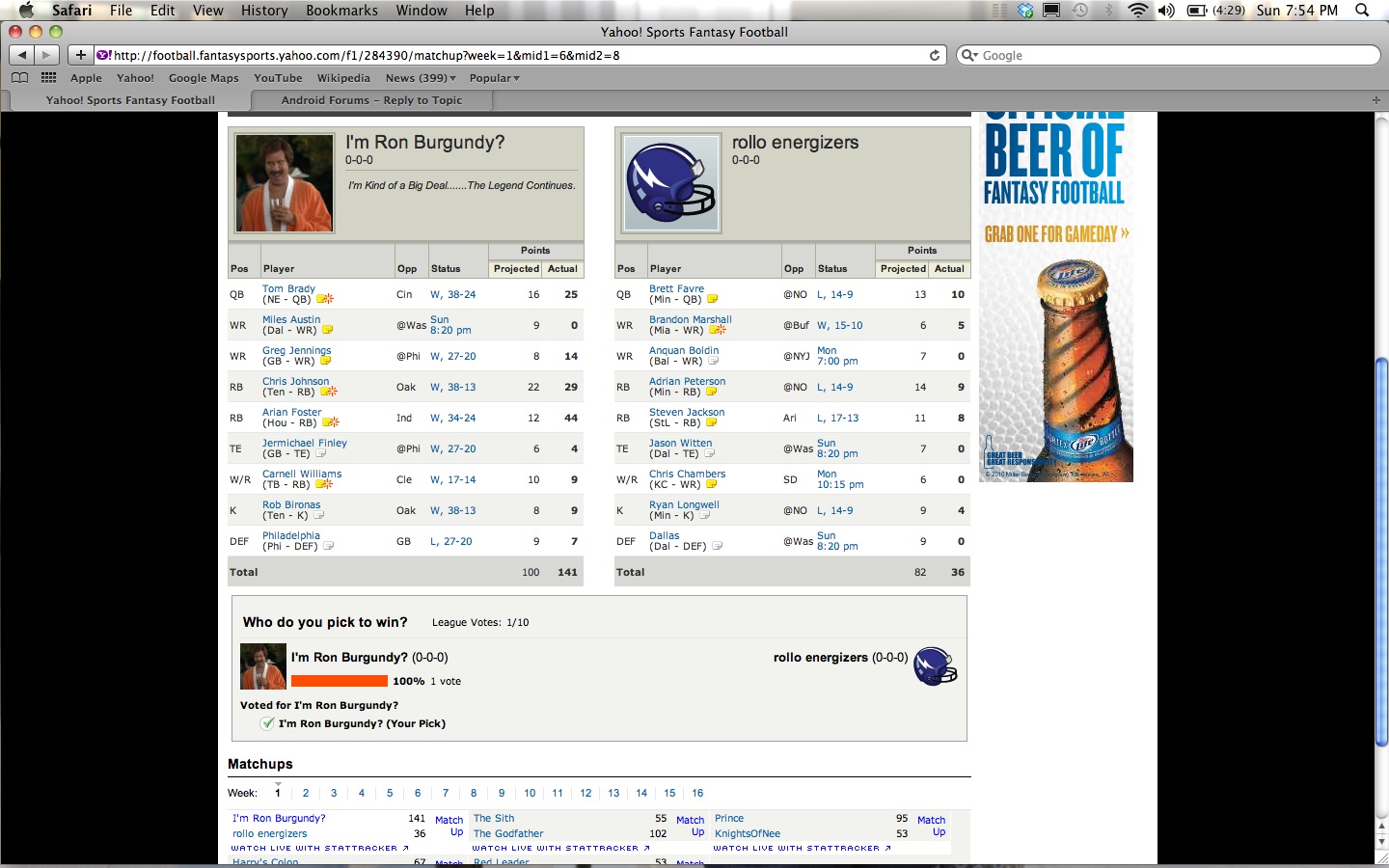Open the Top Sites grid icon
The height and width of the screenshot is (868, 1389).
[48, 78]
